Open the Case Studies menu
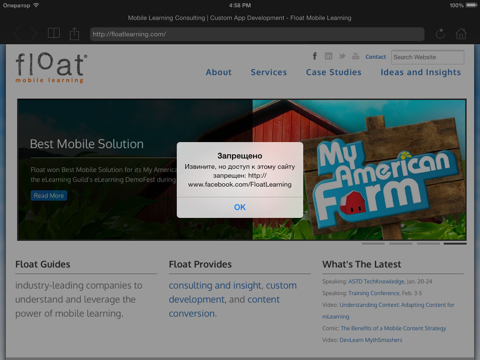The width and height of the screenshot is (480, 360). [x=334, y=72]
